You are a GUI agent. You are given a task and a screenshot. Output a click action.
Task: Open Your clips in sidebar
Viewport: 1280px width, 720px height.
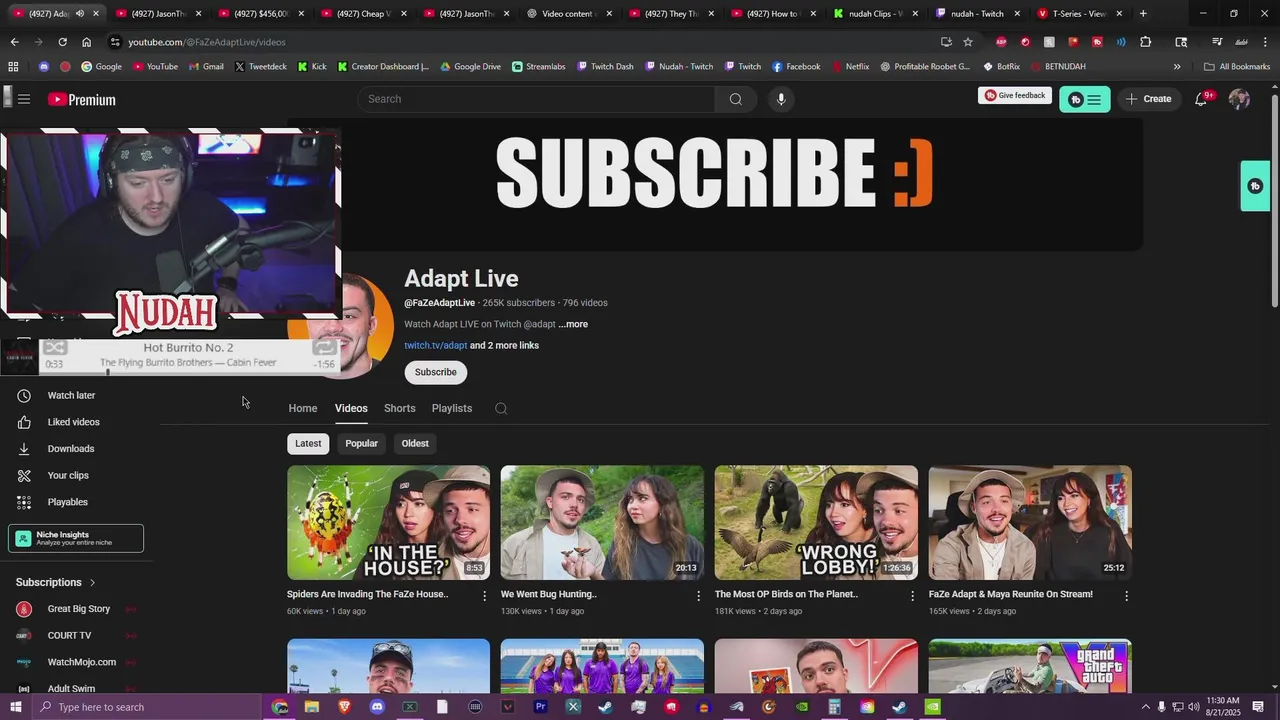68,476
